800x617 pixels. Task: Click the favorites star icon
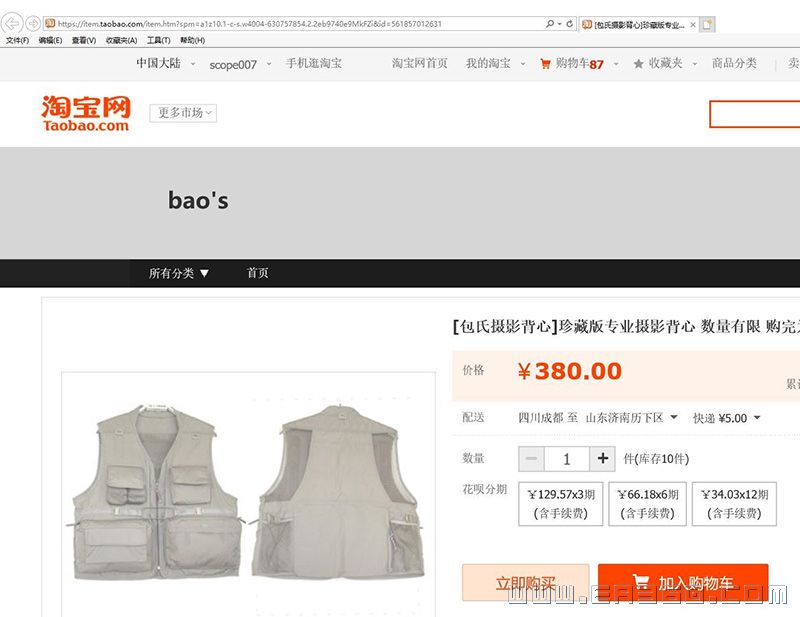(x=638, y=64)
